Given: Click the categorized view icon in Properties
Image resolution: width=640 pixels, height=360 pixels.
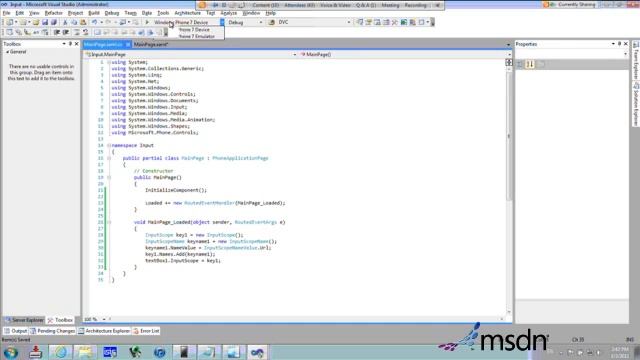Looking at the screenshot, I should click(520, 64).
